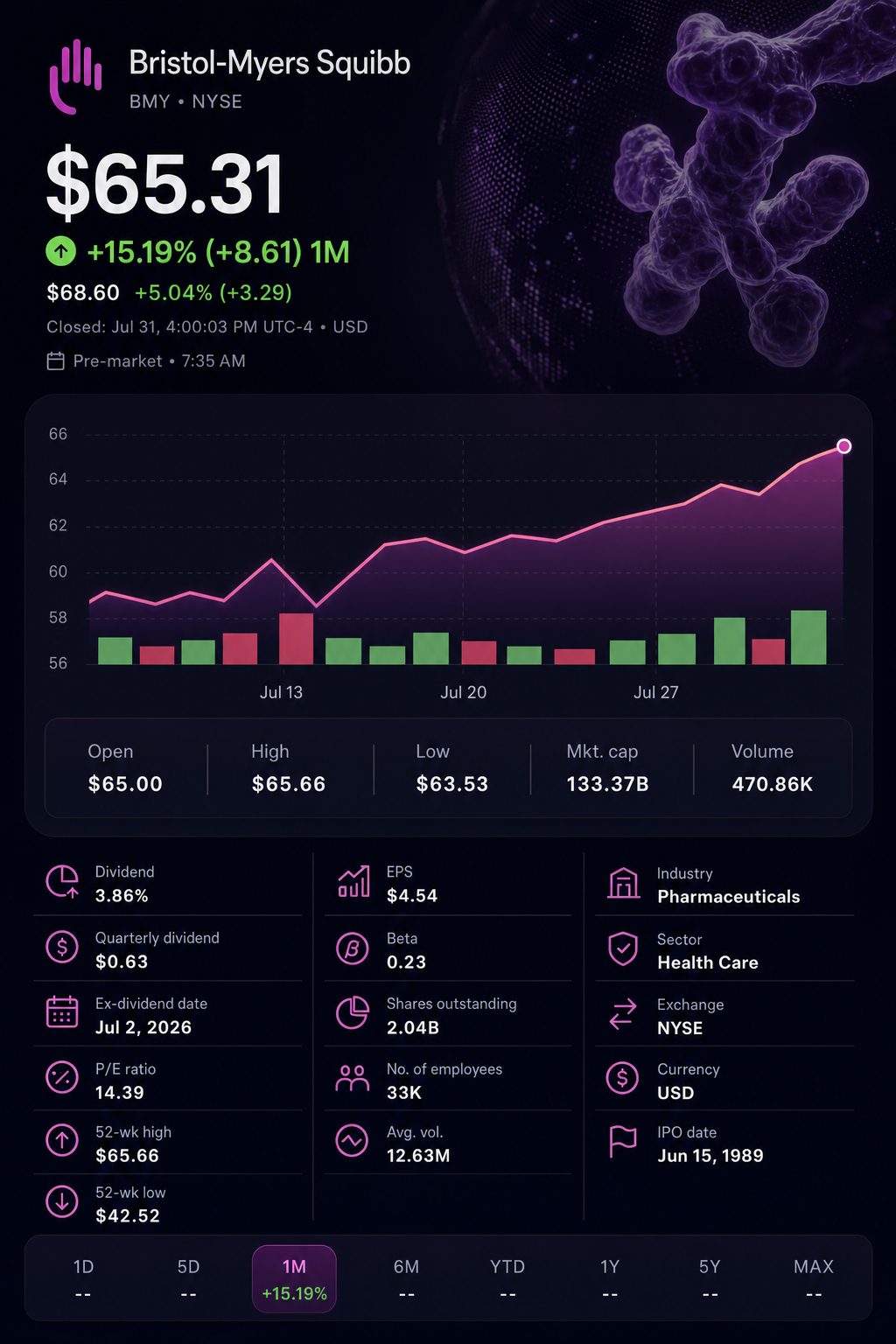896x1344 pixels.
Task: Switch to the 1Y time range
Action: tap(610, 1278)
